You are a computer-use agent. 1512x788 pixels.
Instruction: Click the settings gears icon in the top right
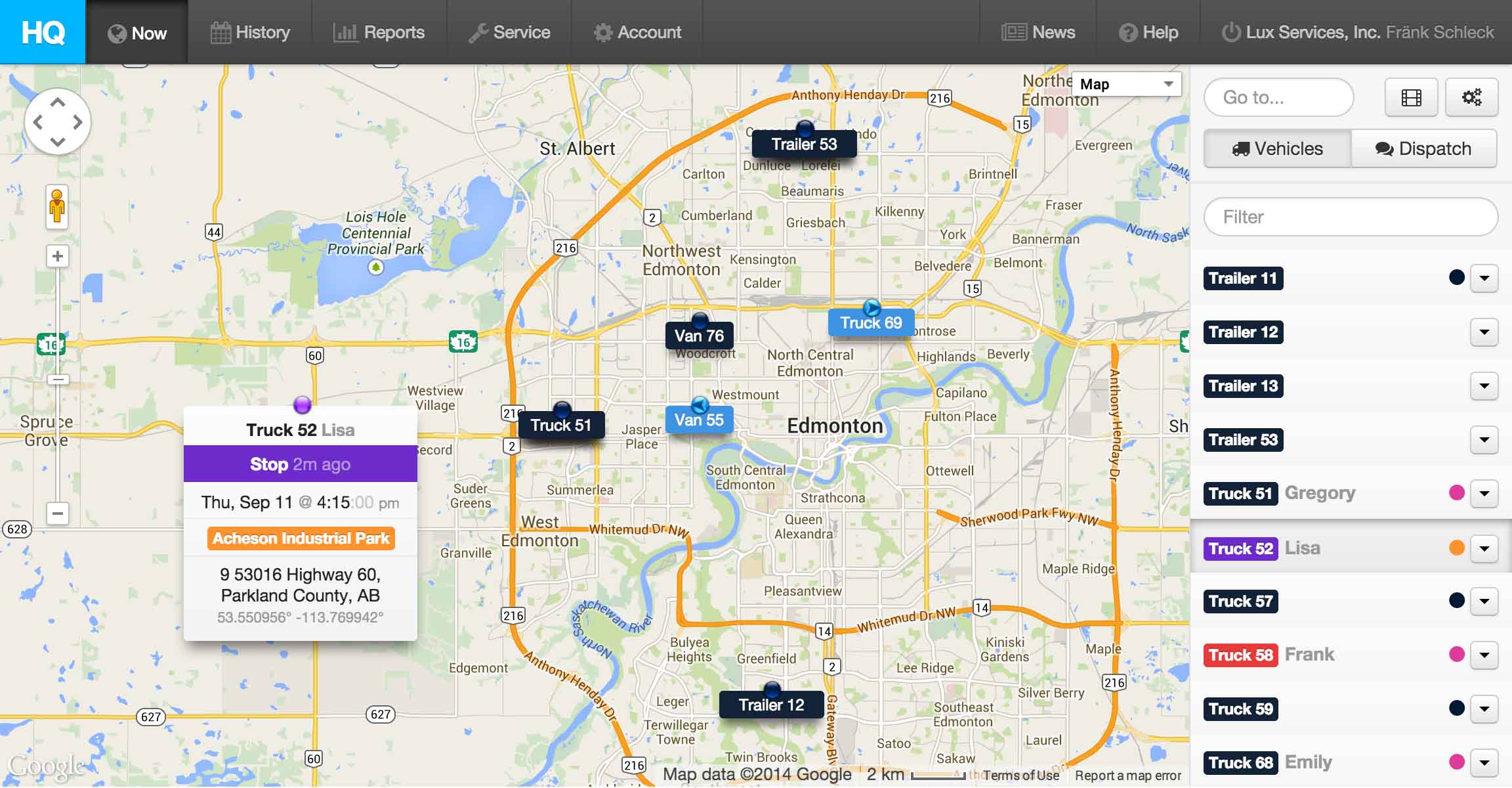(1472, 97)
